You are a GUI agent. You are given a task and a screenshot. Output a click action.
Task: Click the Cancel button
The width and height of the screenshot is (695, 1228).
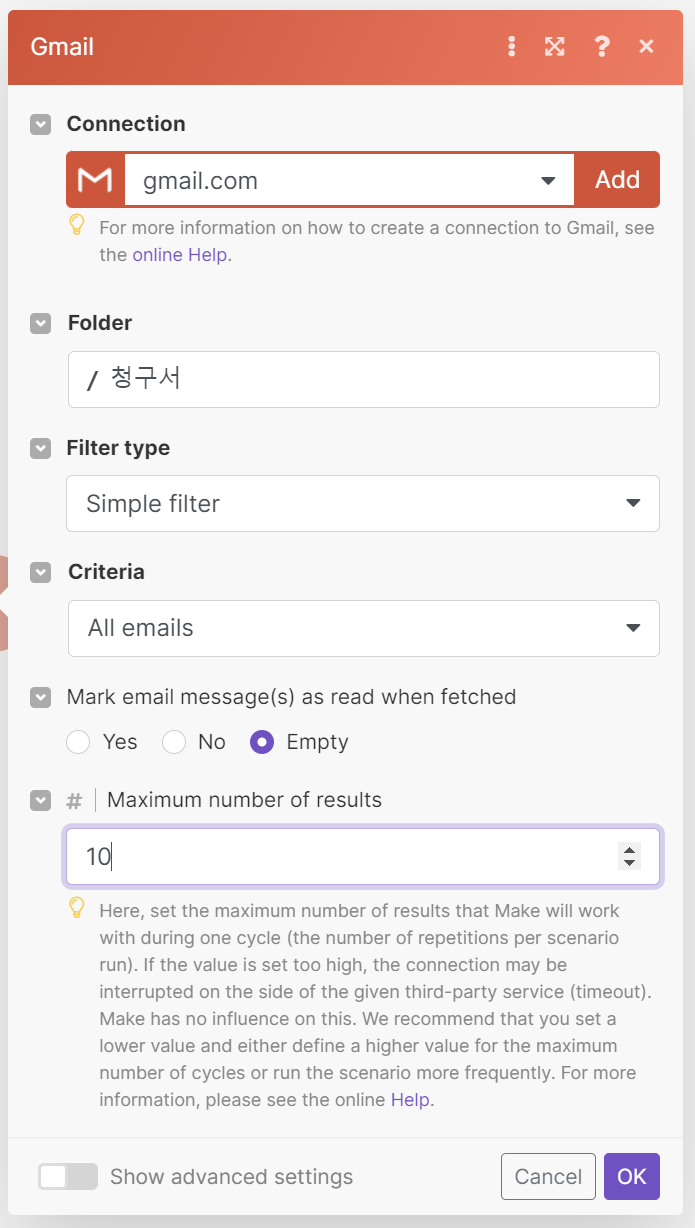click(548, 1177)
